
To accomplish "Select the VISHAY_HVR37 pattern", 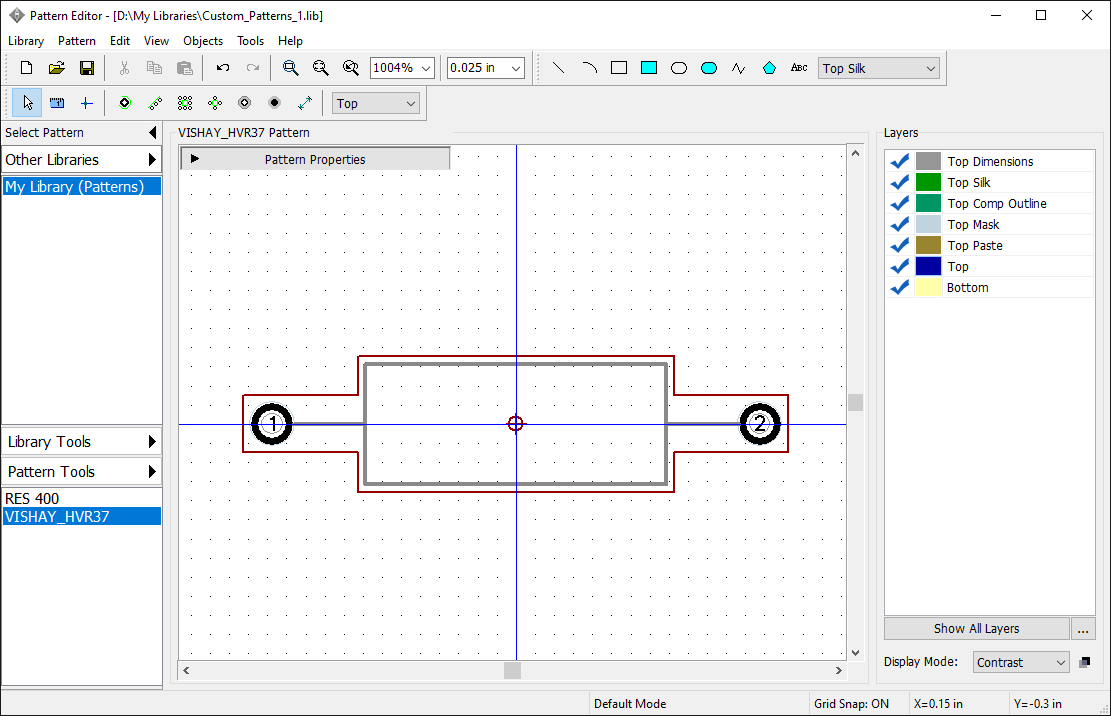I will [x=81, y=517].
